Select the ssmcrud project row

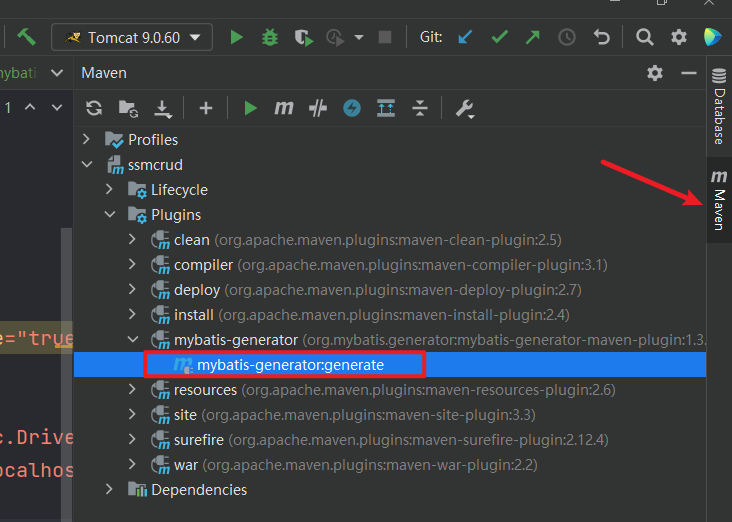390,164
